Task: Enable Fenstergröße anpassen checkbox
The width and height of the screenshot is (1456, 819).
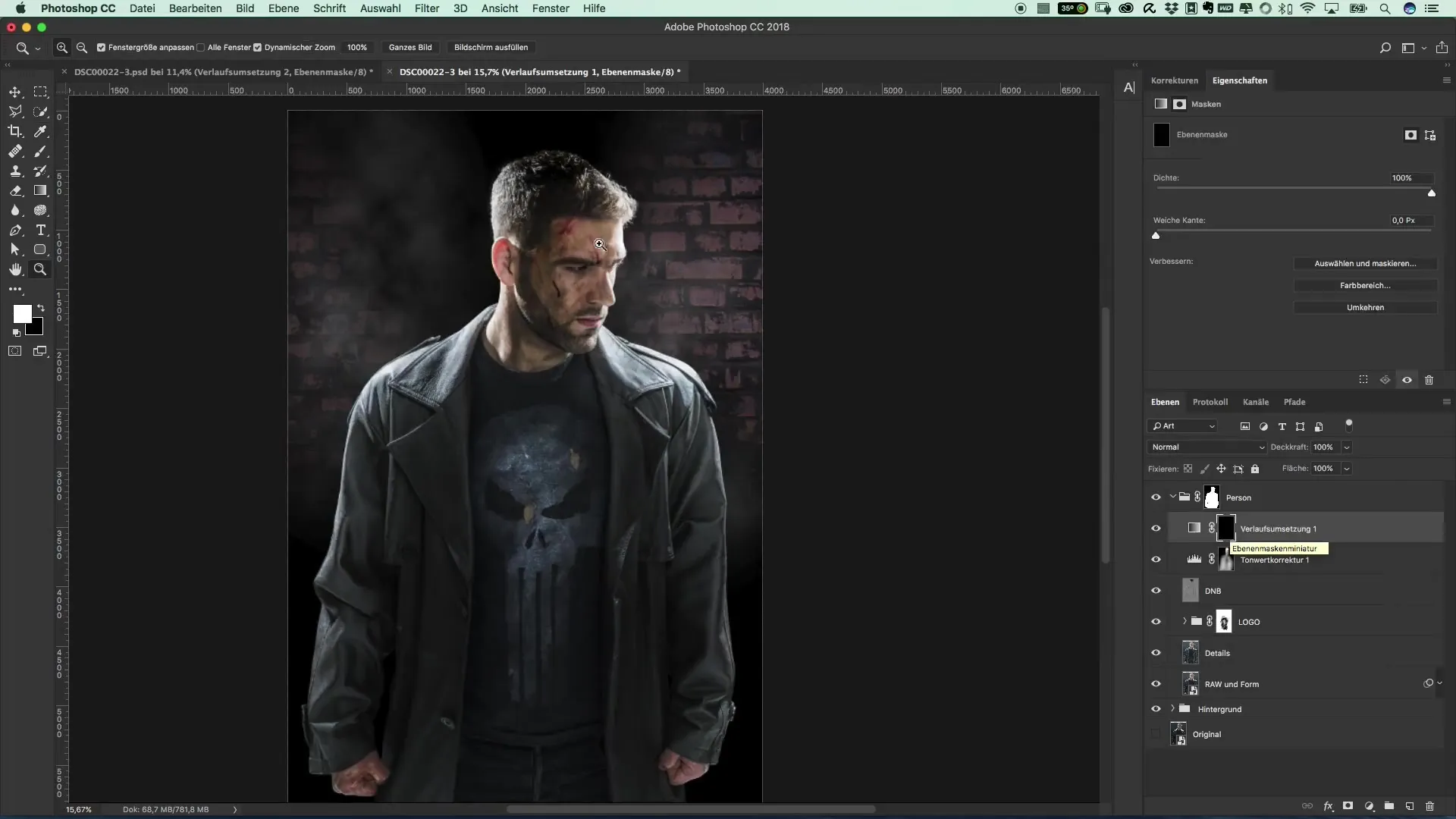Action: (x=101, y=47)
